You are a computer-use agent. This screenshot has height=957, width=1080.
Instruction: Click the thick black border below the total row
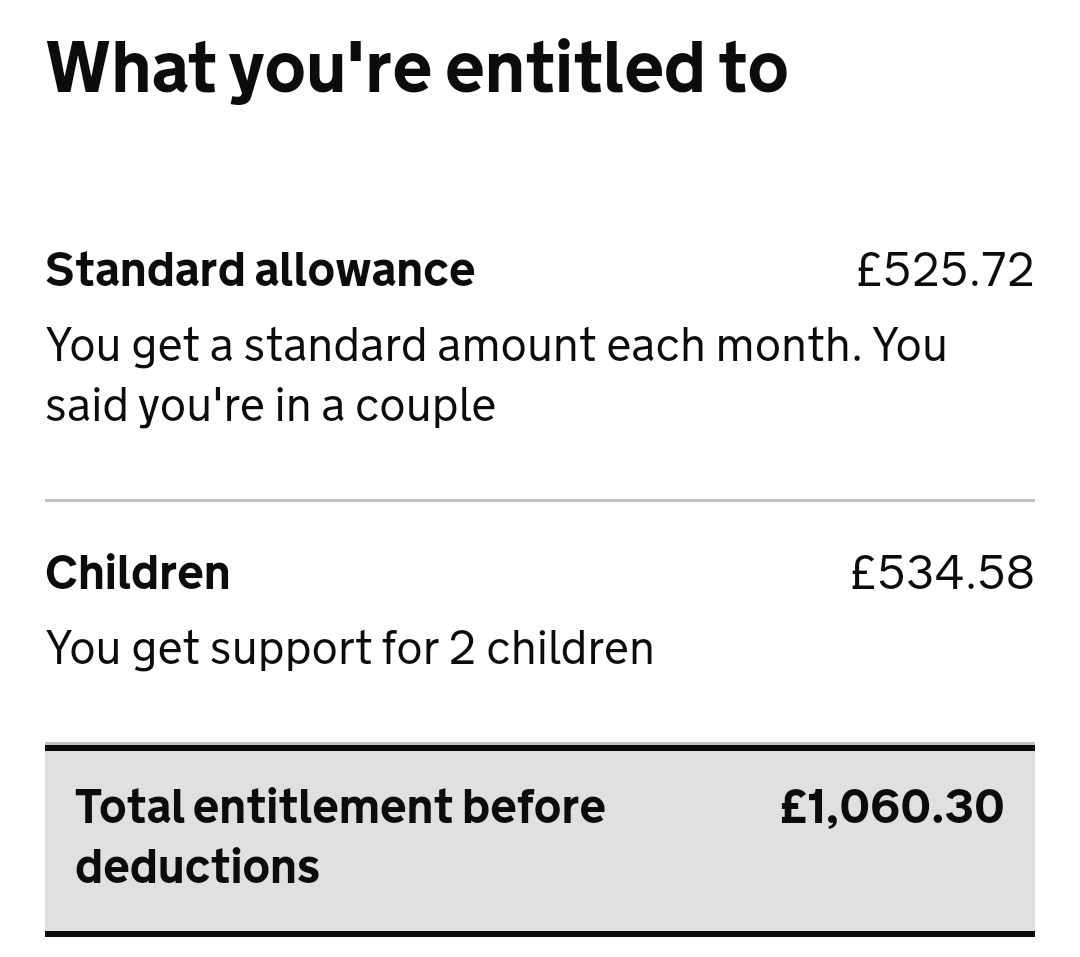pos(540,934)
